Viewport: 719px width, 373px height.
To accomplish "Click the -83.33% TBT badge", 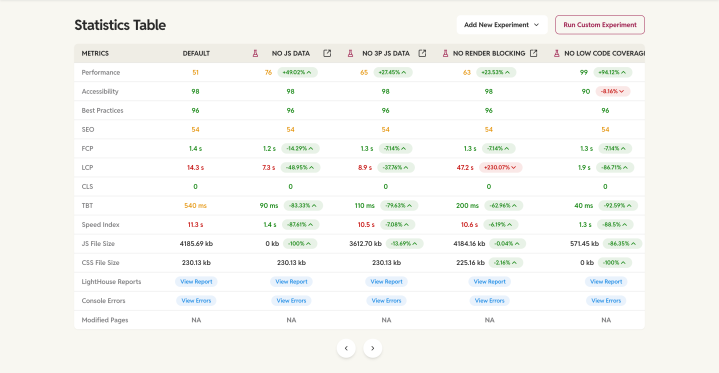I will coord(303,206).
